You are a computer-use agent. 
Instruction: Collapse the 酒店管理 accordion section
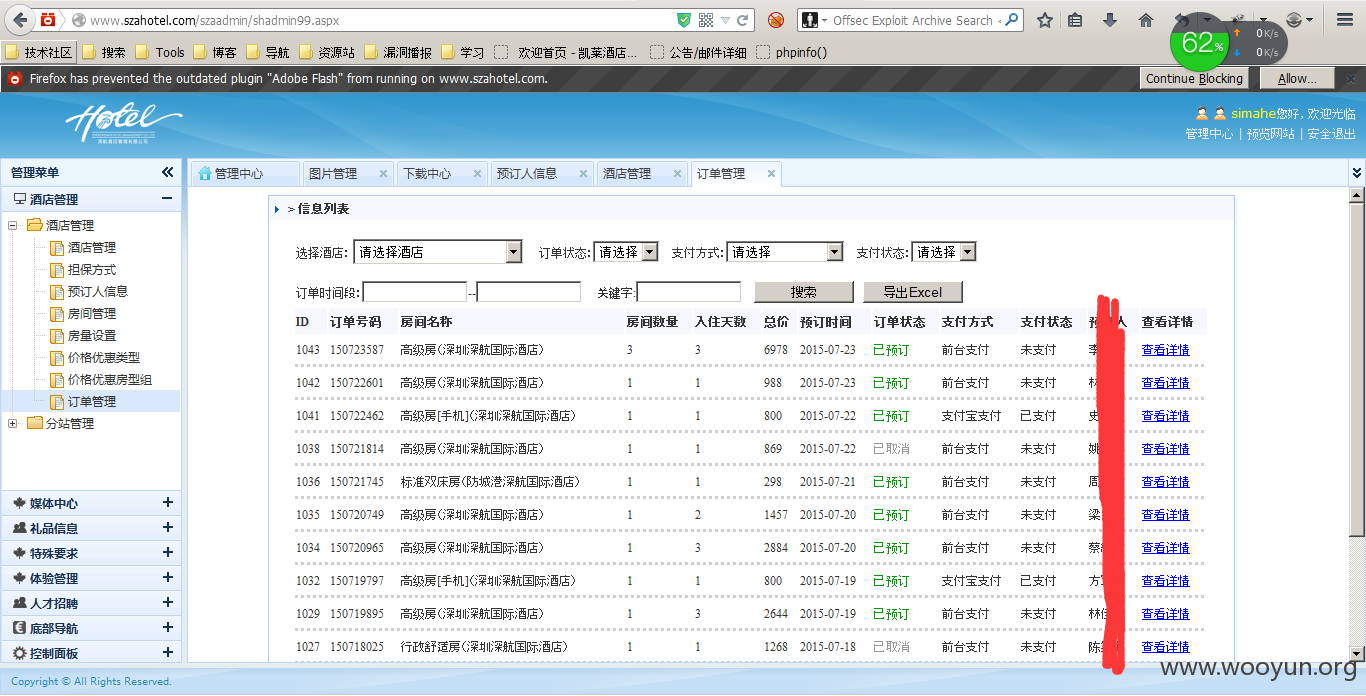[167, 199]
